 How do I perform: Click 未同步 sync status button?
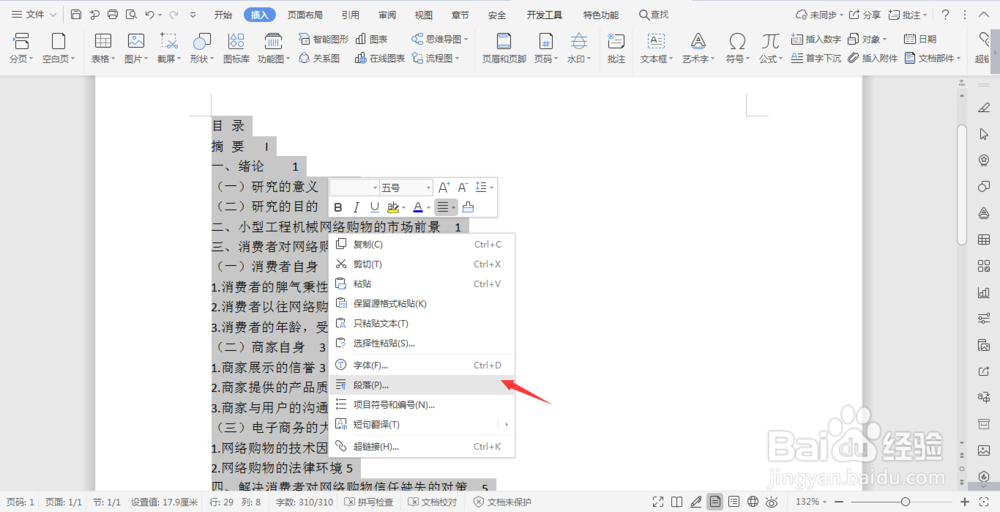pos(820,15)
